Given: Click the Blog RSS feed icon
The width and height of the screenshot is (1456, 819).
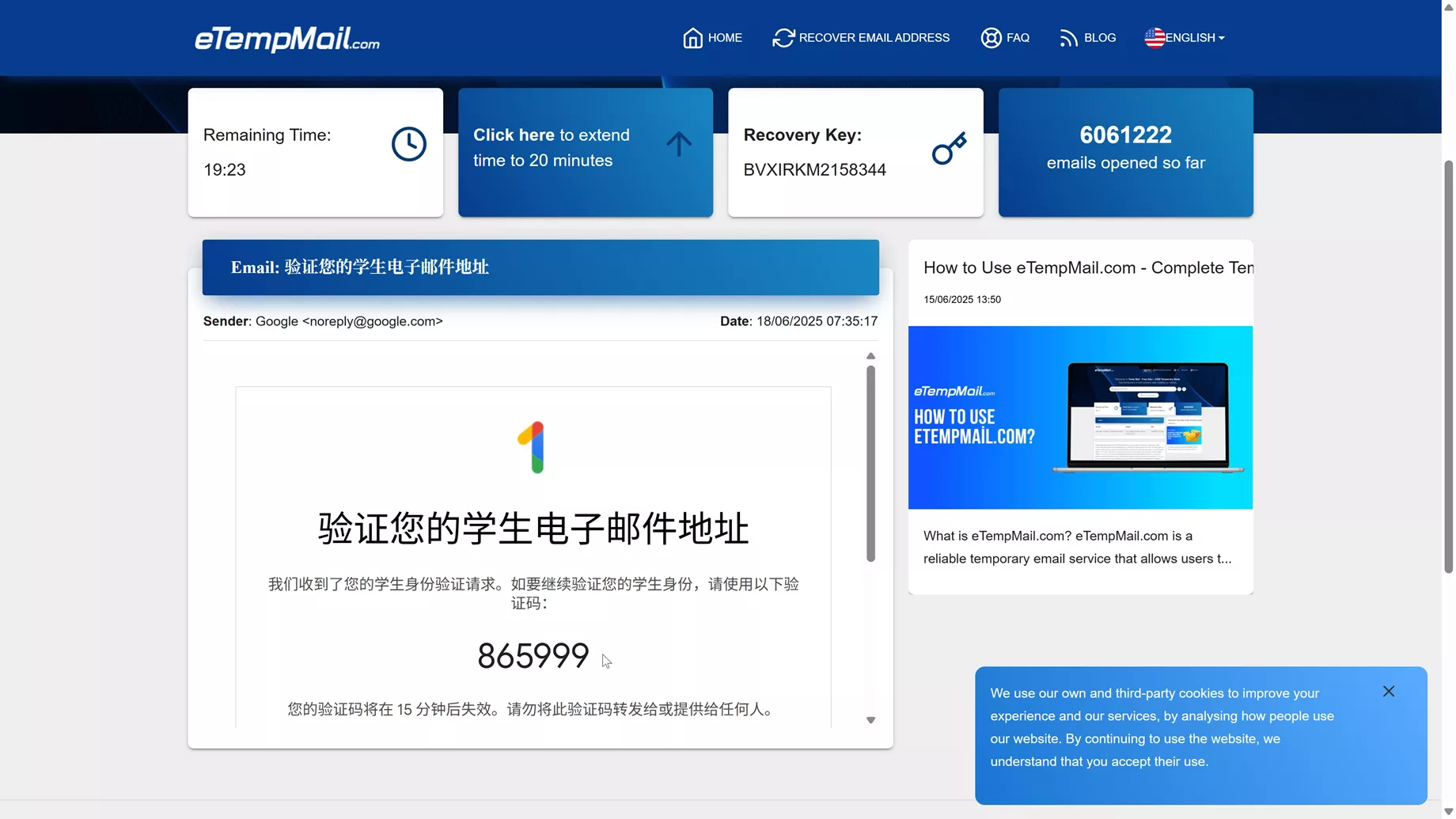Looking at the screenshot, I should 1068,38.
